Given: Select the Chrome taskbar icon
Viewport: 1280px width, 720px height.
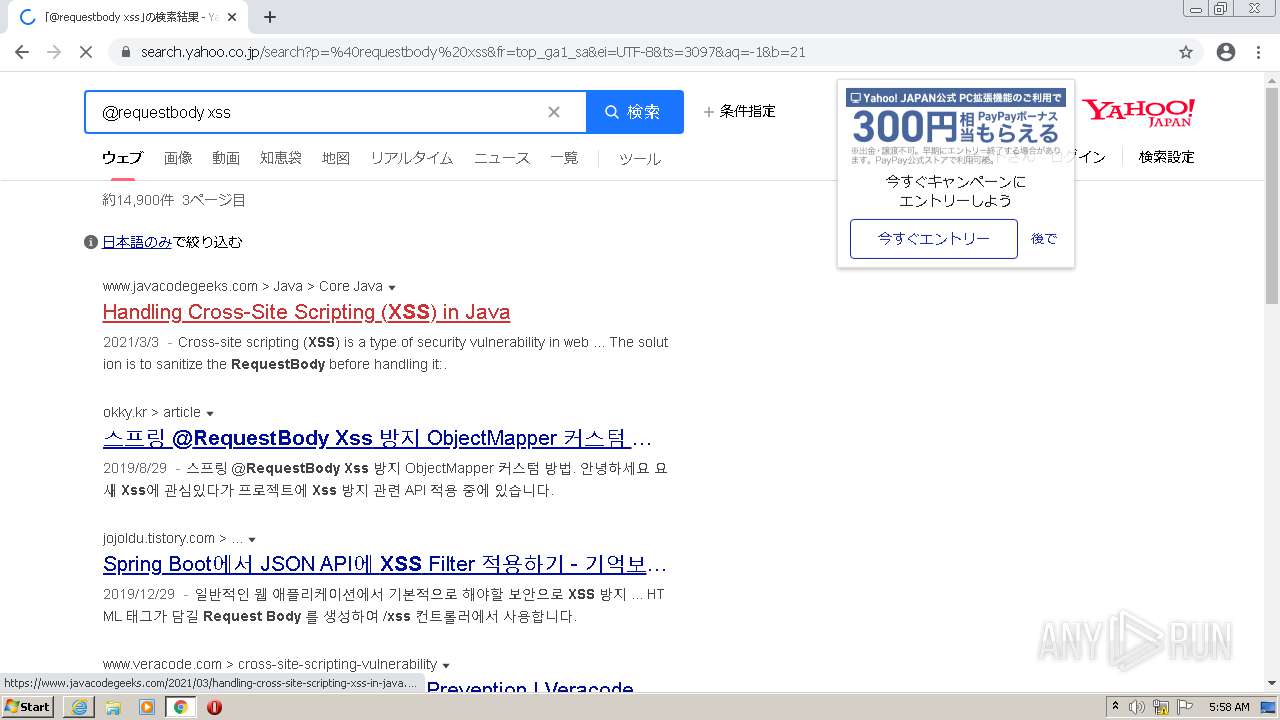Looking at the screenshot, I should point(181,707).
